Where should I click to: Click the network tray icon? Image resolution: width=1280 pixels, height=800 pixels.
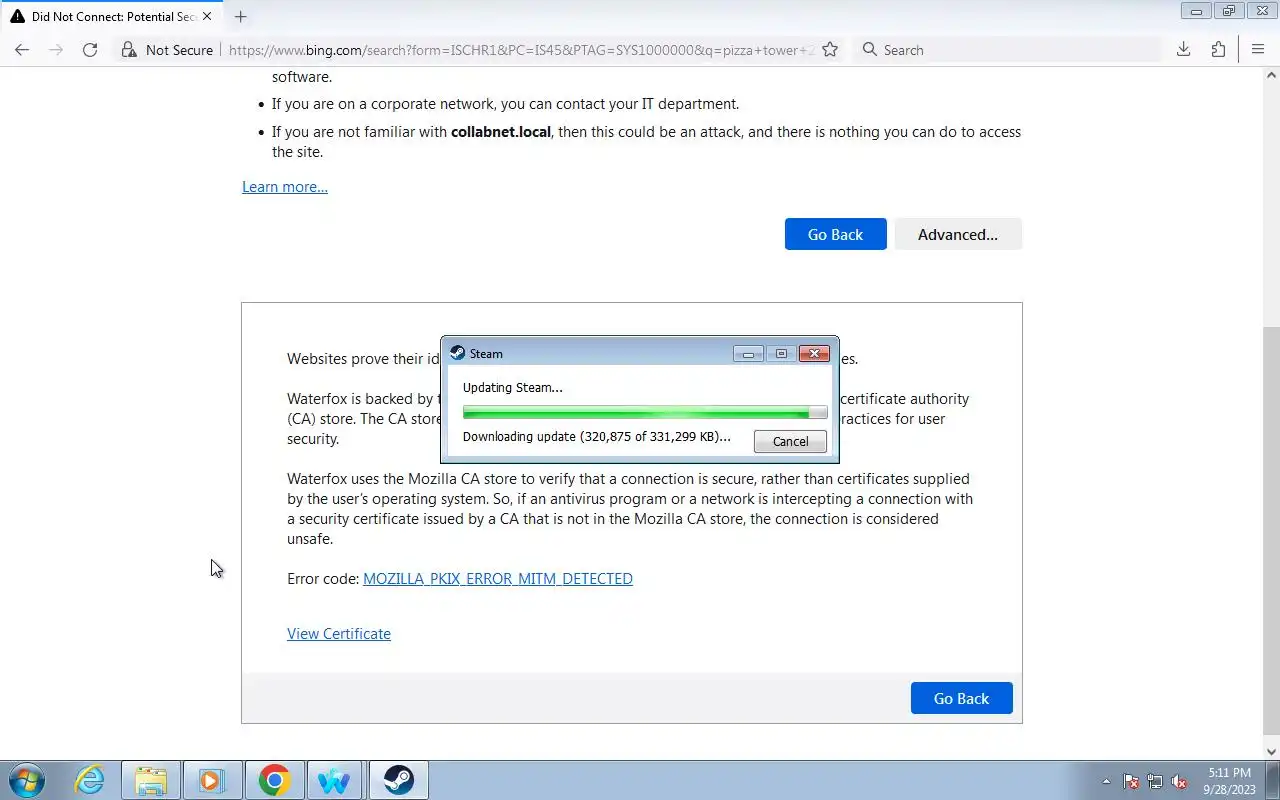point(1155,781)
